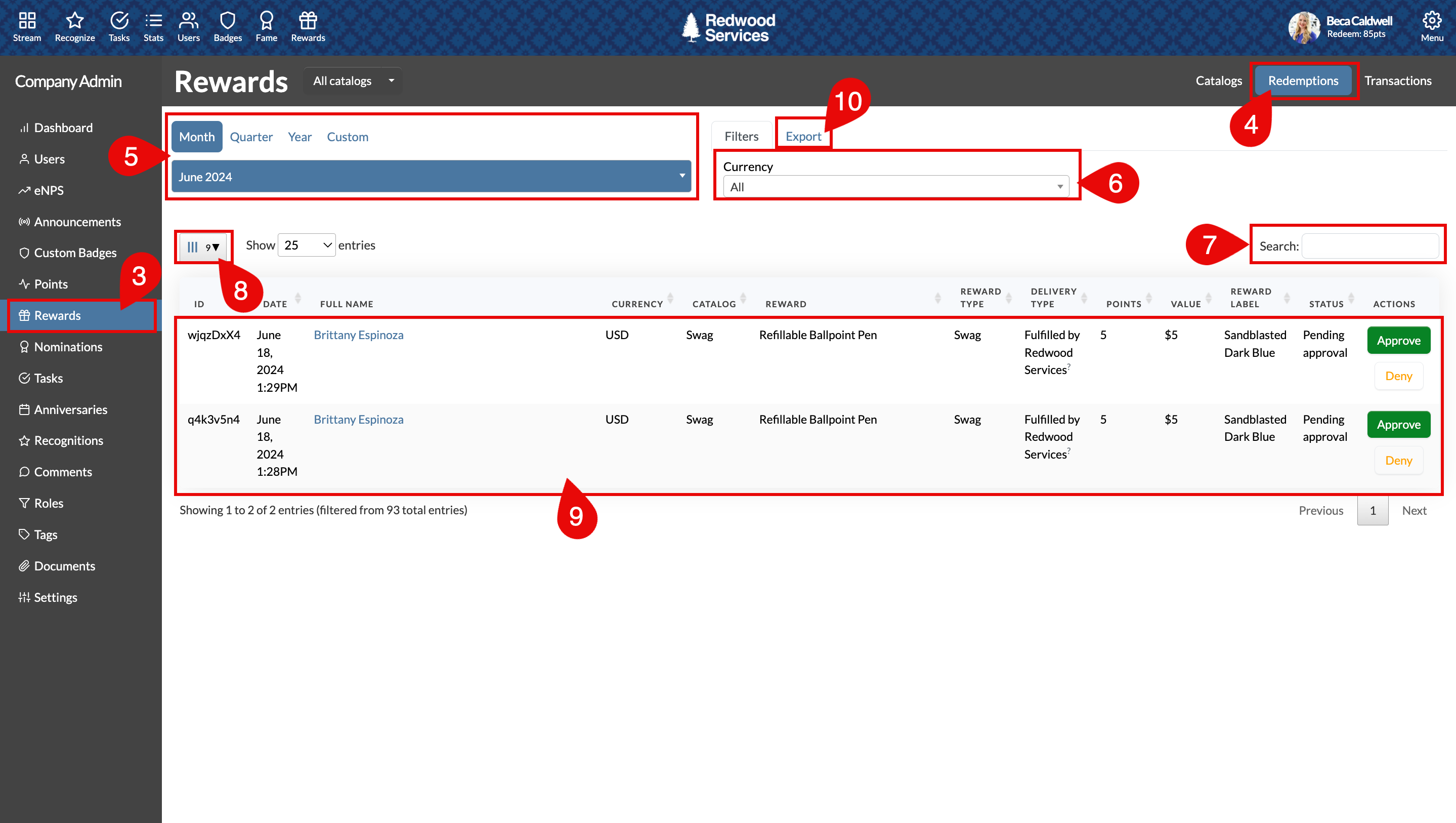Click Beca Caldwell's profile avatar
The width and height of the screenshot is (1456, 823).
click(x=1304, y=27)
